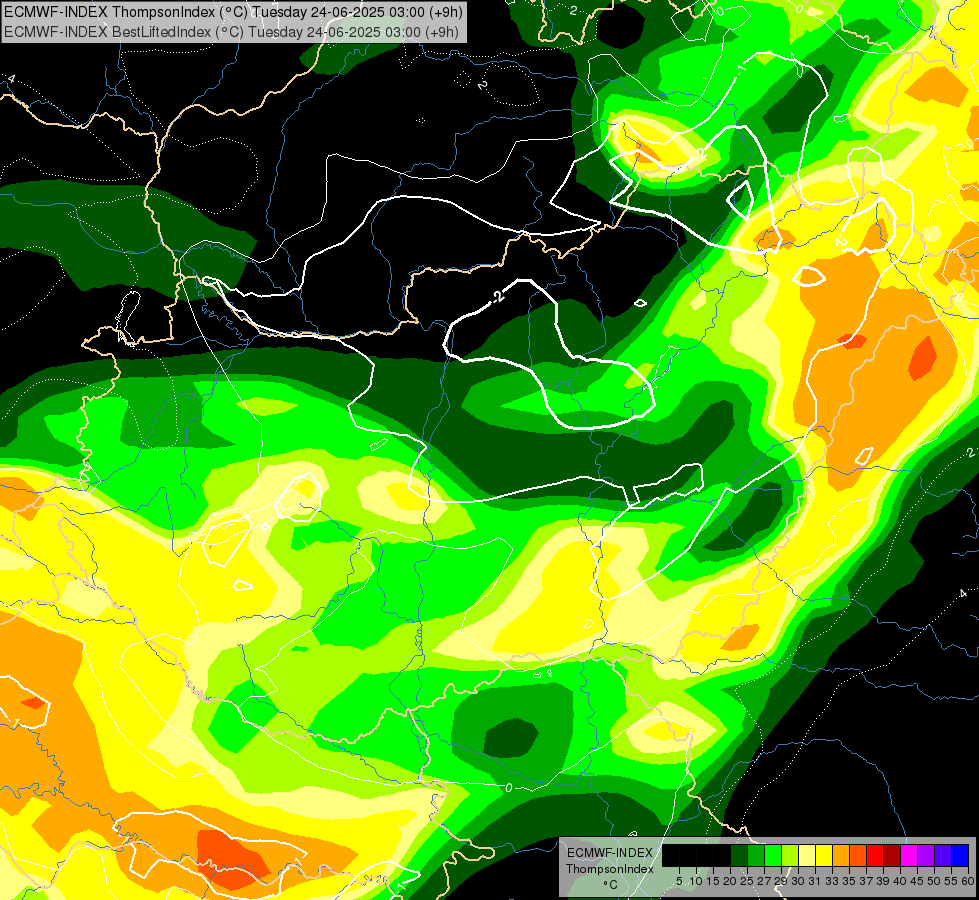Click the dark green 20-25 legend swatch

click(739, 855)
